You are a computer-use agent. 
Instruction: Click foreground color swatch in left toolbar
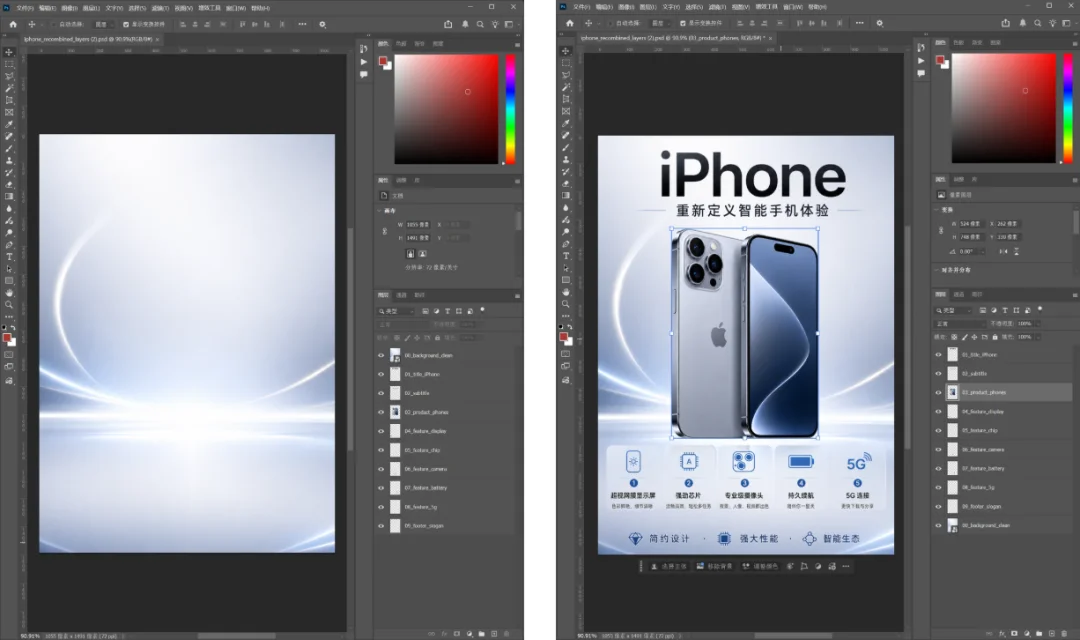click(x=7, y=338)
